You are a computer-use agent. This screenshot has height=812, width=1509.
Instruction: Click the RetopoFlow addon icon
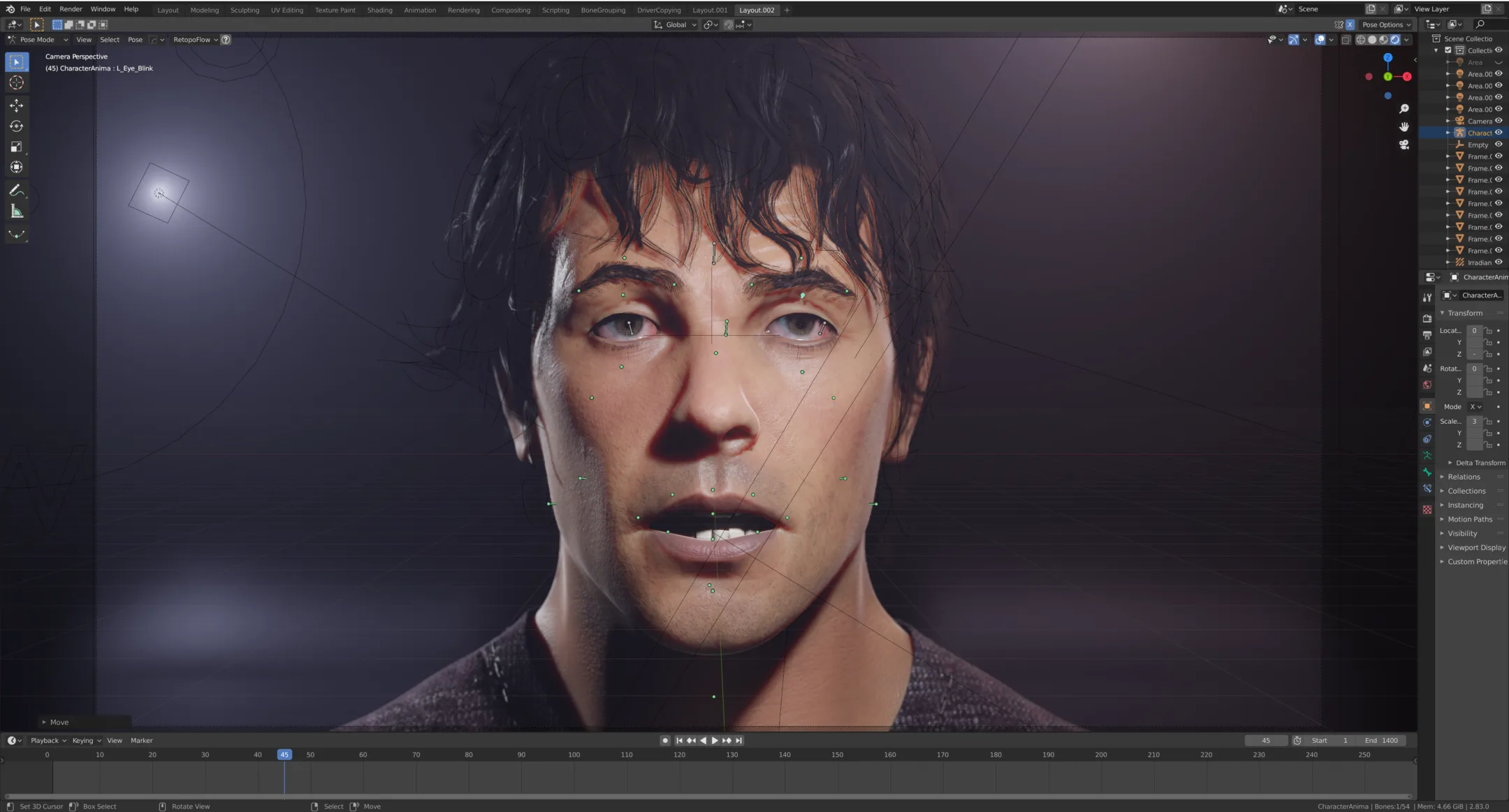coord(225,39)
